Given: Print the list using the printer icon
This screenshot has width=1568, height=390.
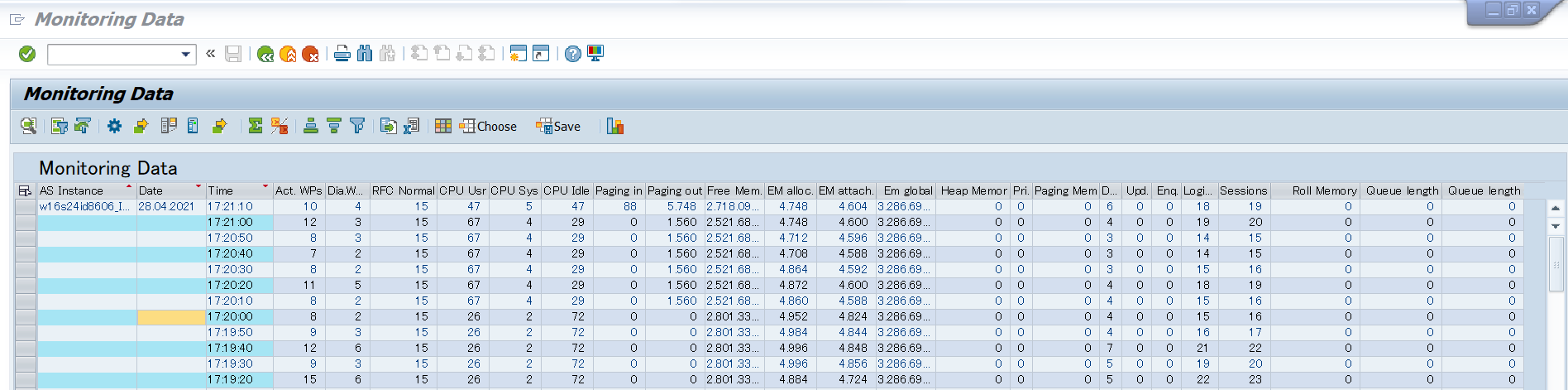Looking at the screenshot, I should [342, 54].
